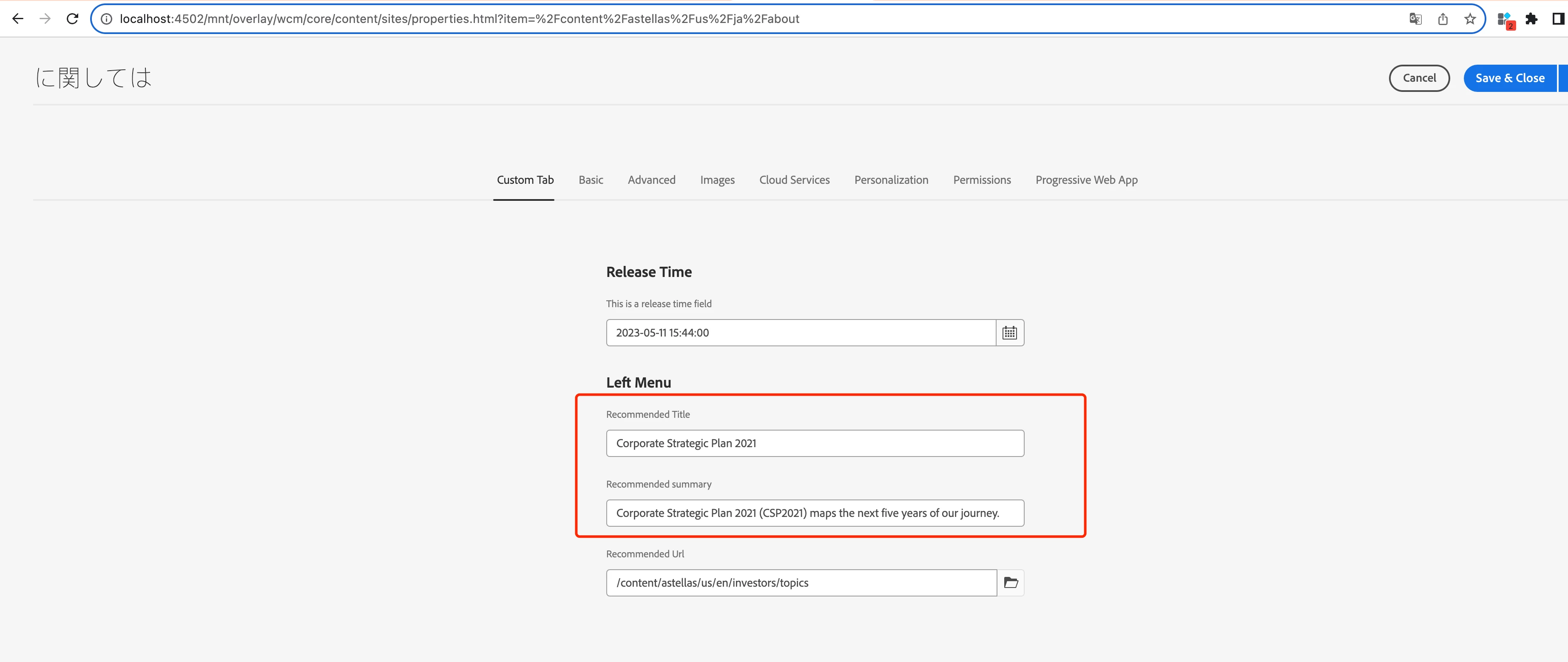Expand Save & Close split button options

click(x=1562, y=78)
